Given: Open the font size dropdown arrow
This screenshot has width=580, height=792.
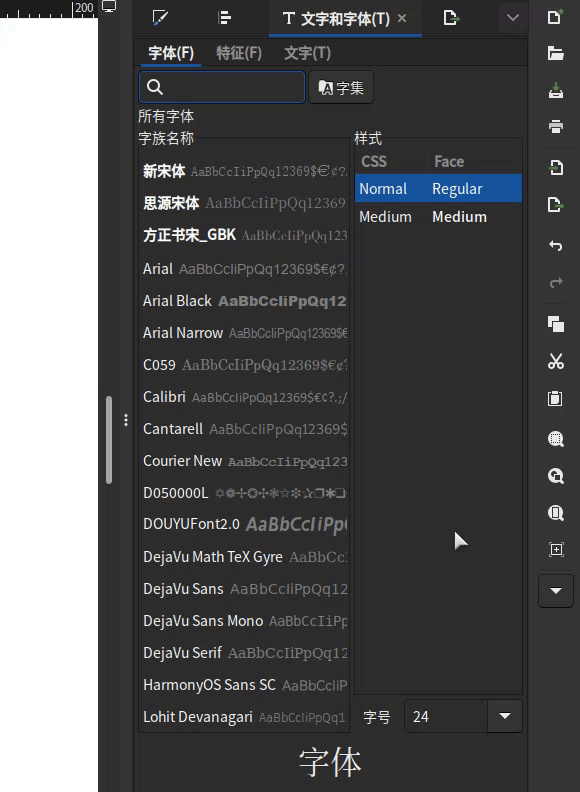Looking at the screenshot, I should (x=504, y=716).
